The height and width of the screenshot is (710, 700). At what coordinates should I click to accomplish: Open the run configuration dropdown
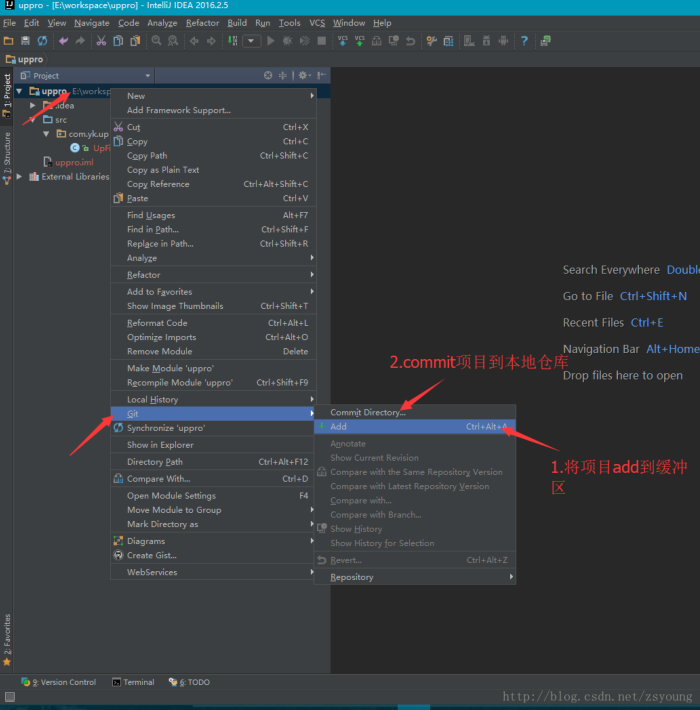250,41
